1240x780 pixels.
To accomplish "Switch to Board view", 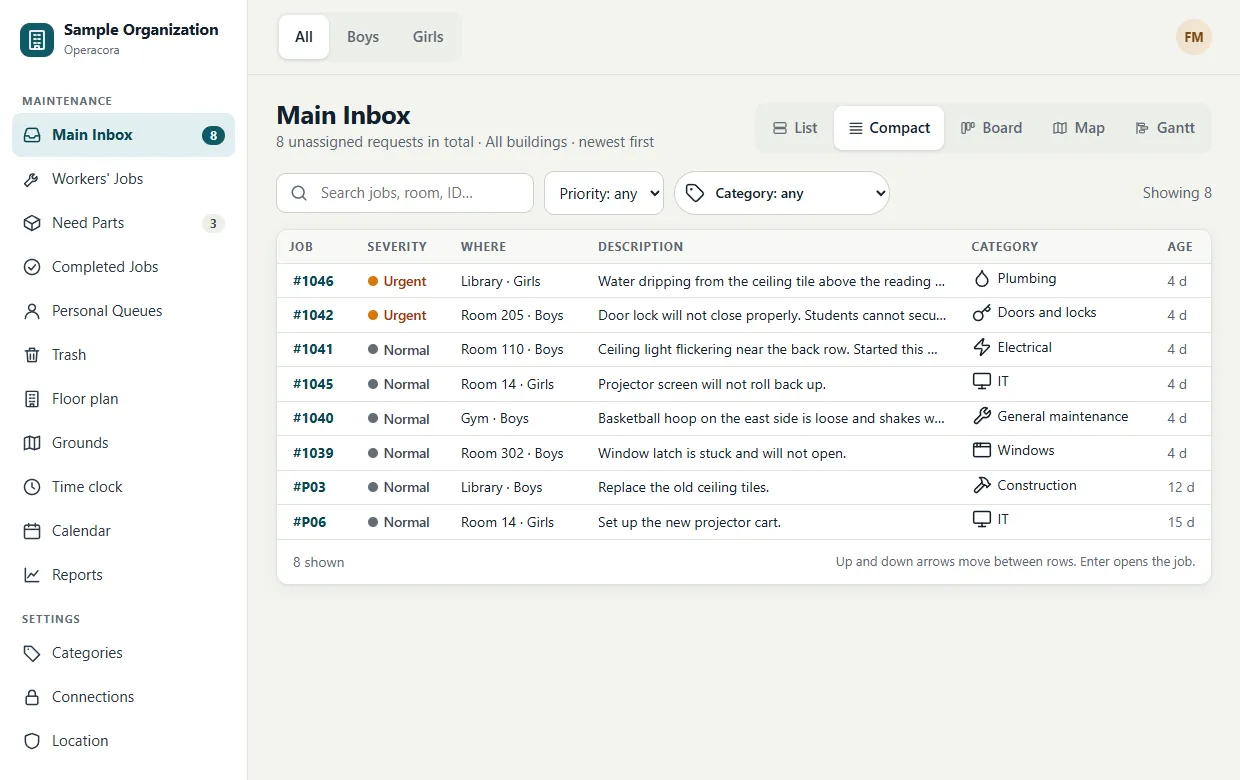I will (x=991, y=128).
